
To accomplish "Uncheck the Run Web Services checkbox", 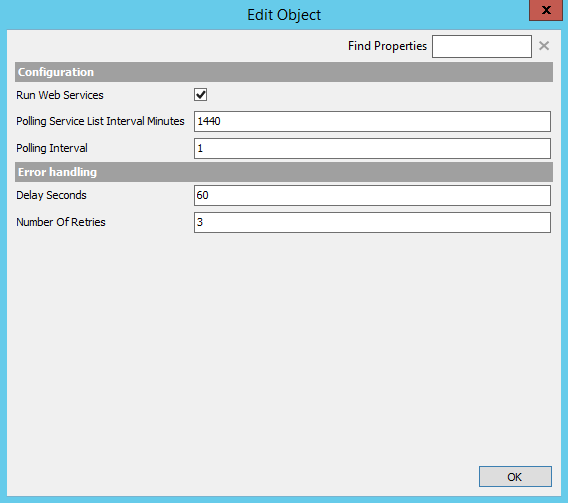I will (x=201, y=95).
